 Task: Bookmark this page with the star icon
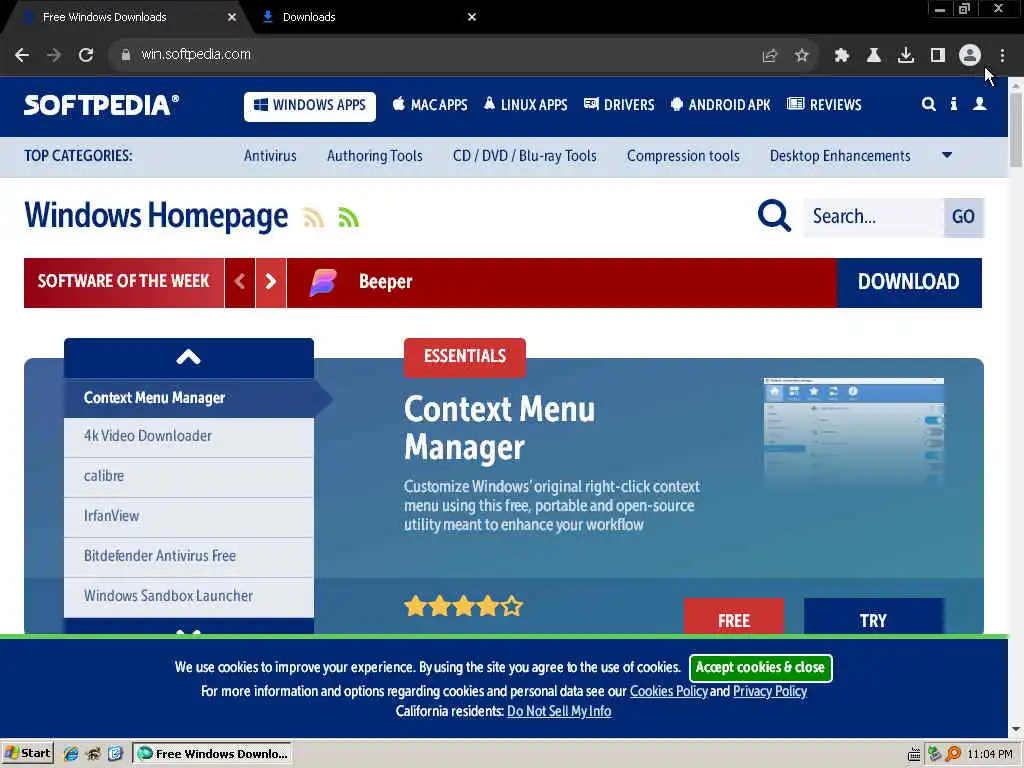coord(802,56)
